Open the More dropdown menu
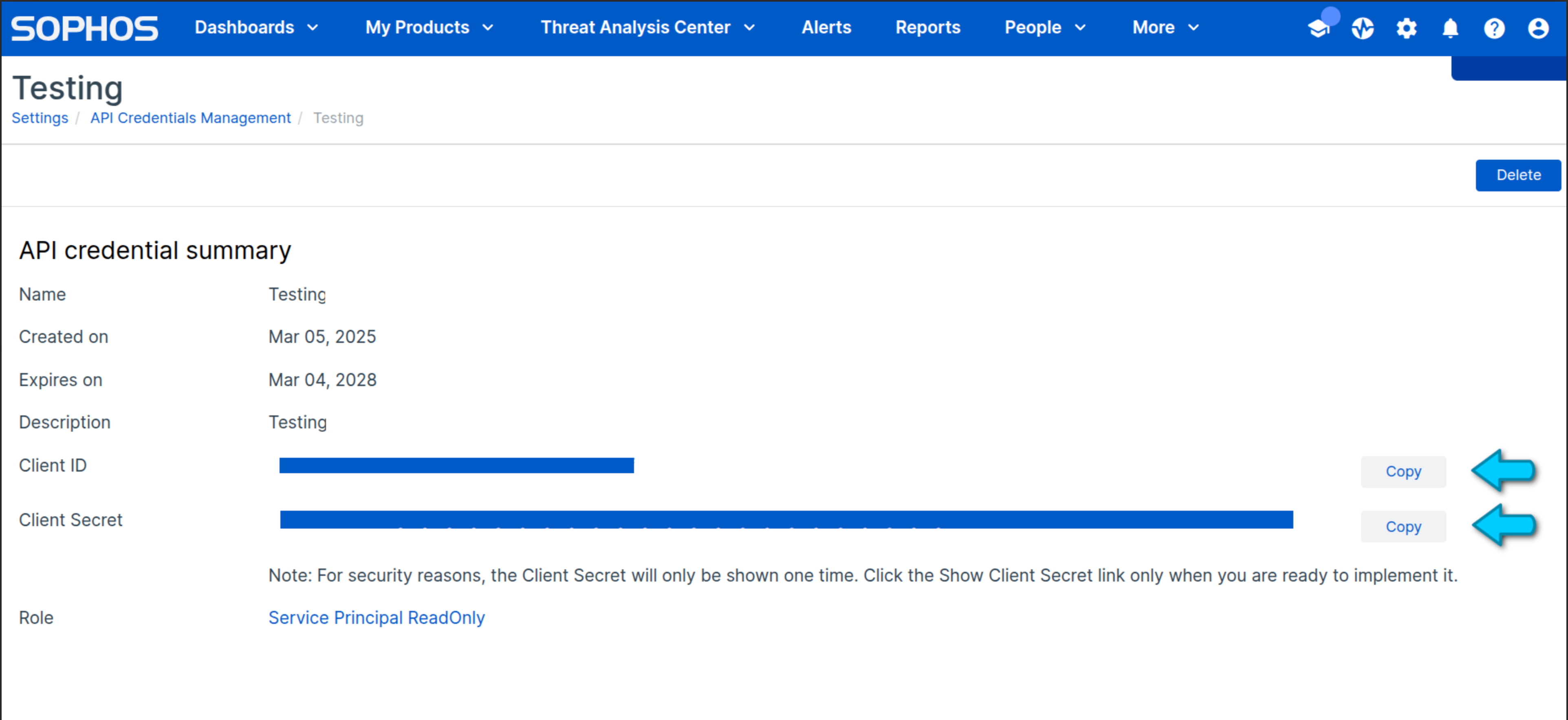Viewport: 1568px width, 720px height. pyautogui.click(x=1165, y=27)
